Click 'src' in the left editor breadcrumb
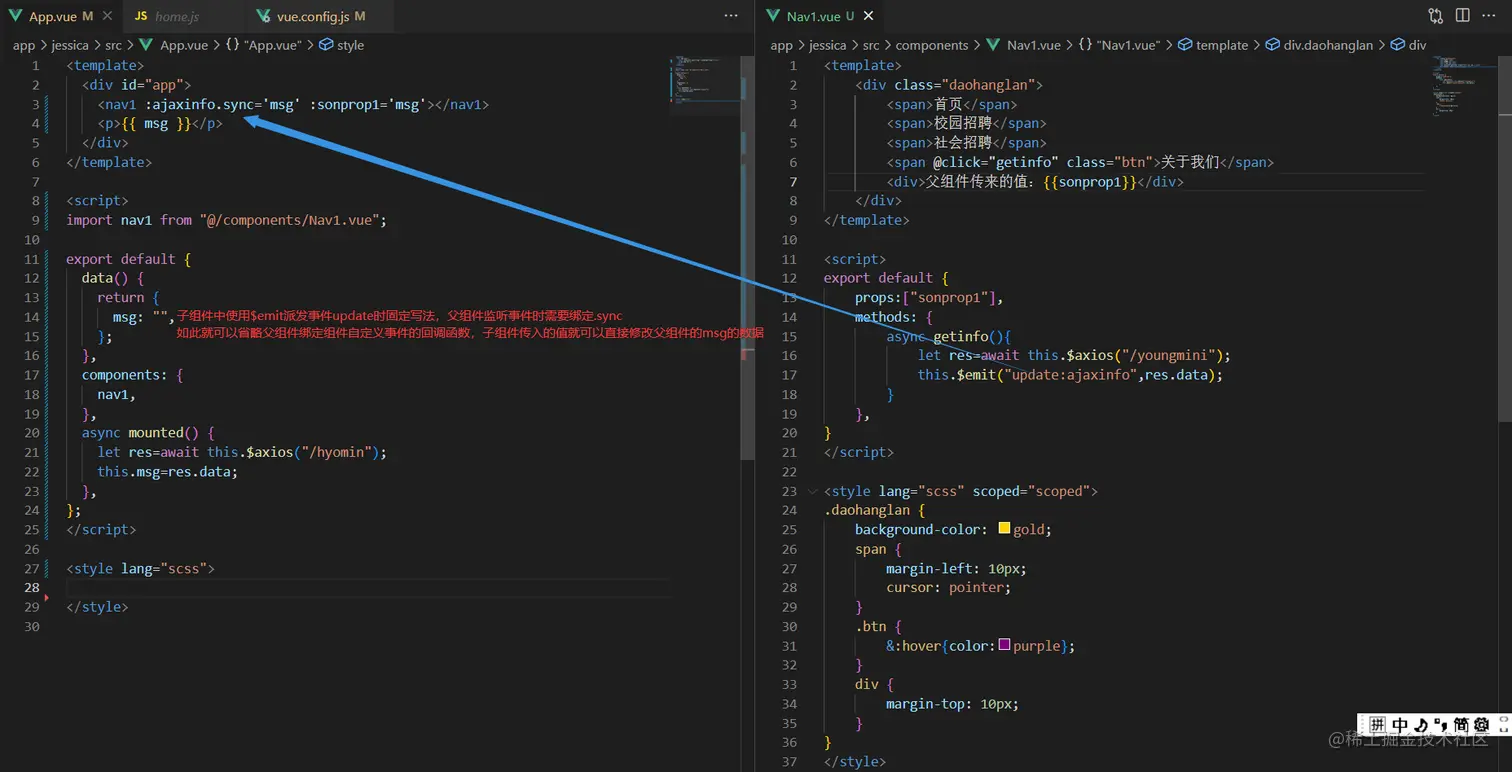1512x772 pixels. [x=114, y=45]
